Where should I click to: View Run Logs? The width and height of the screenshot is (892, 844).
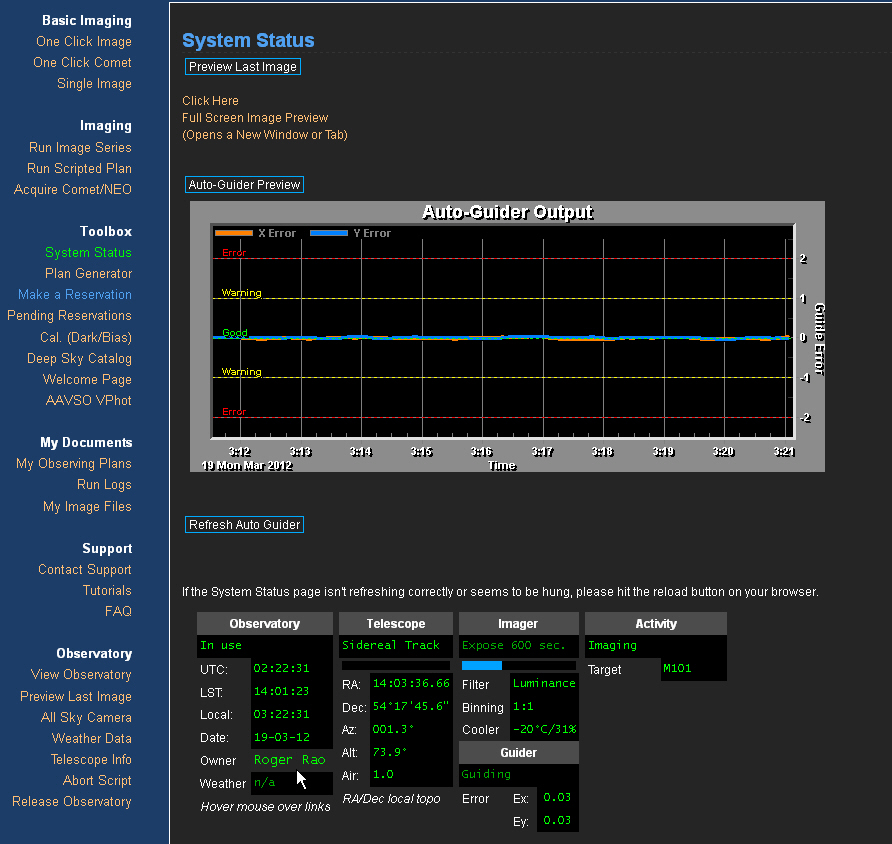click(104, 485)
